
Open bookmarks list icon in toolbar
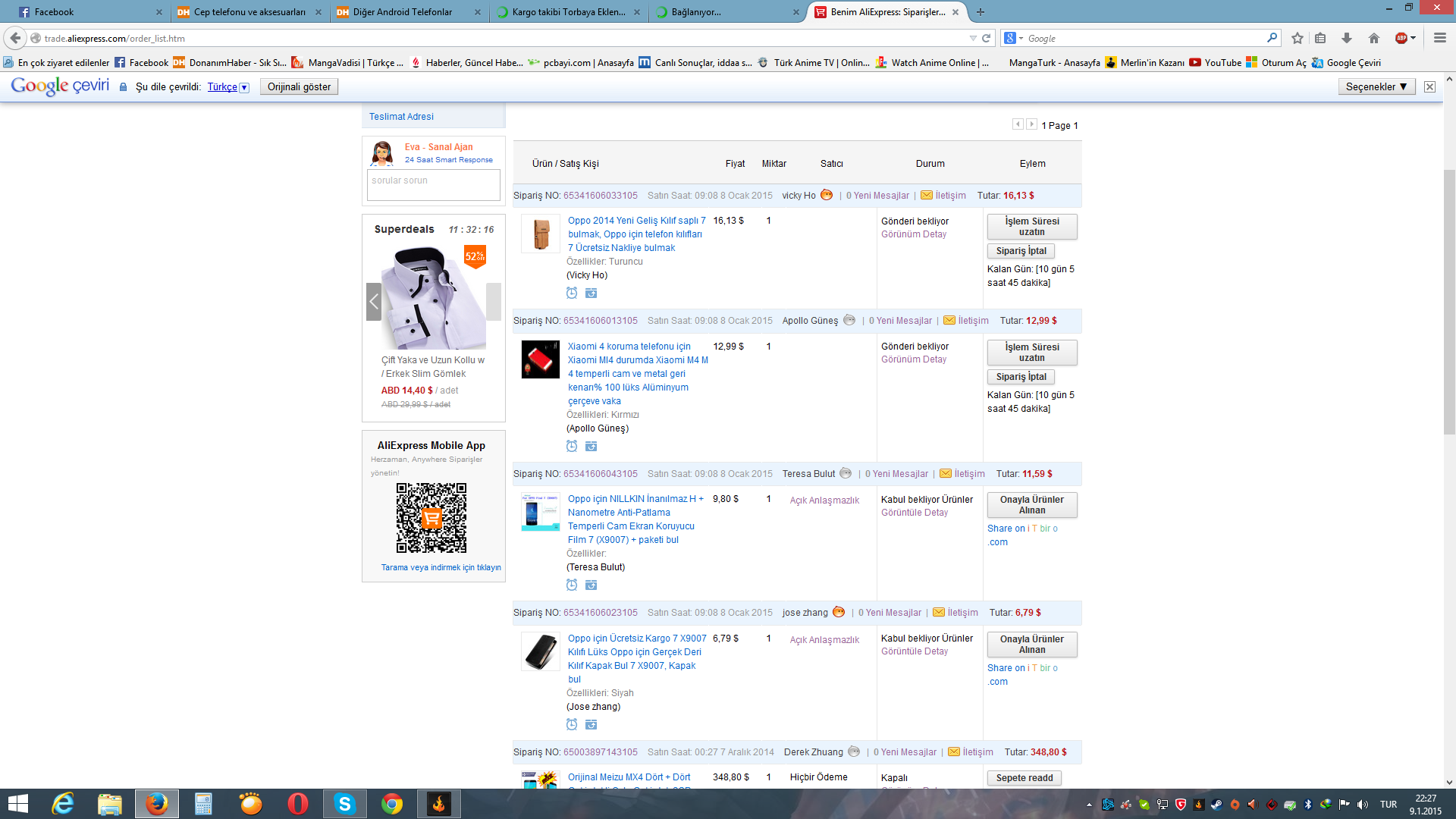1320,38
